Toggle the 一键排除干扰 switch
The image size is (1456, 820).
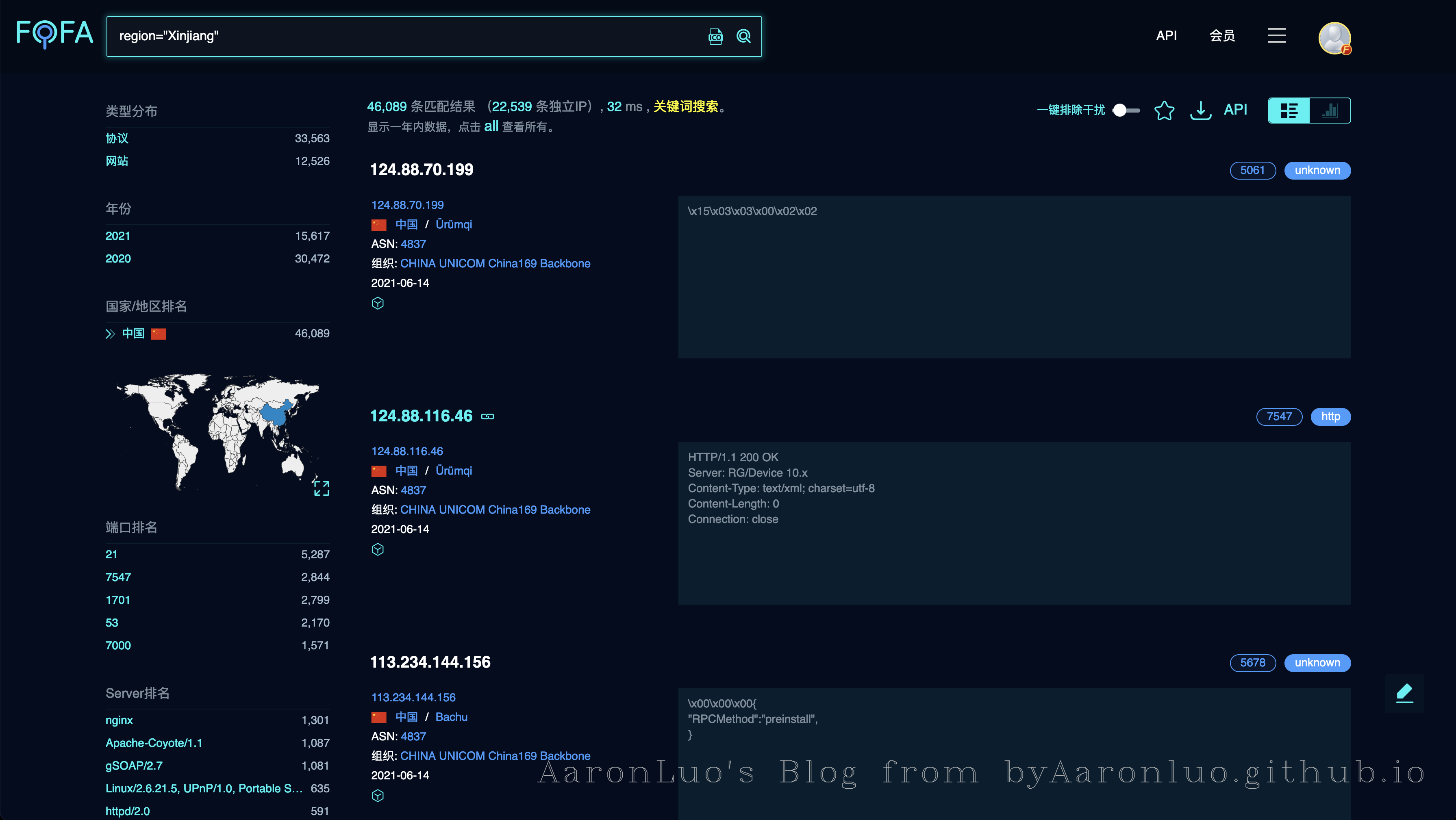tap(1126, 110)
